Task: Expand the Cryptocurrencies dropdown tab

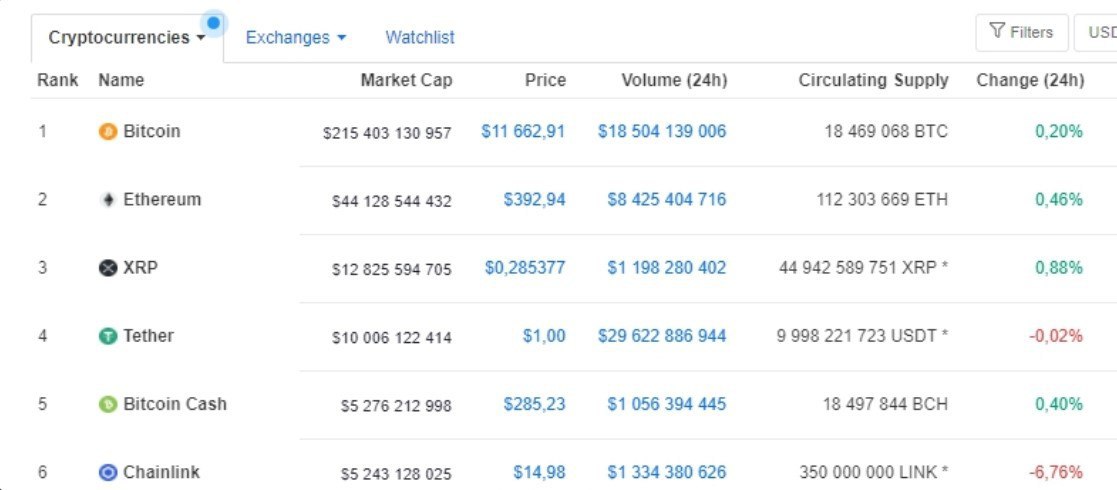Action: point(127,38)
